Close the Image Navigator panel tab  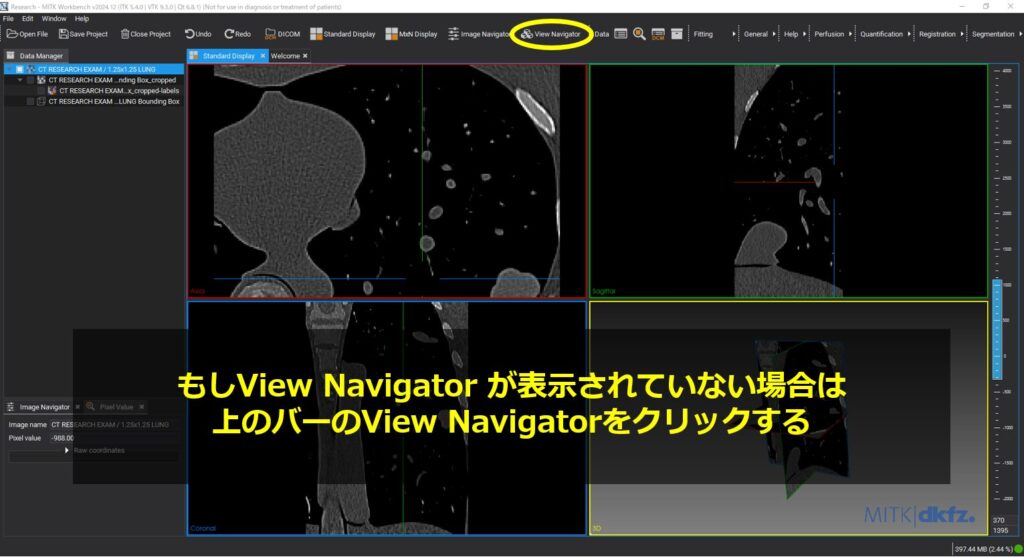78,407
